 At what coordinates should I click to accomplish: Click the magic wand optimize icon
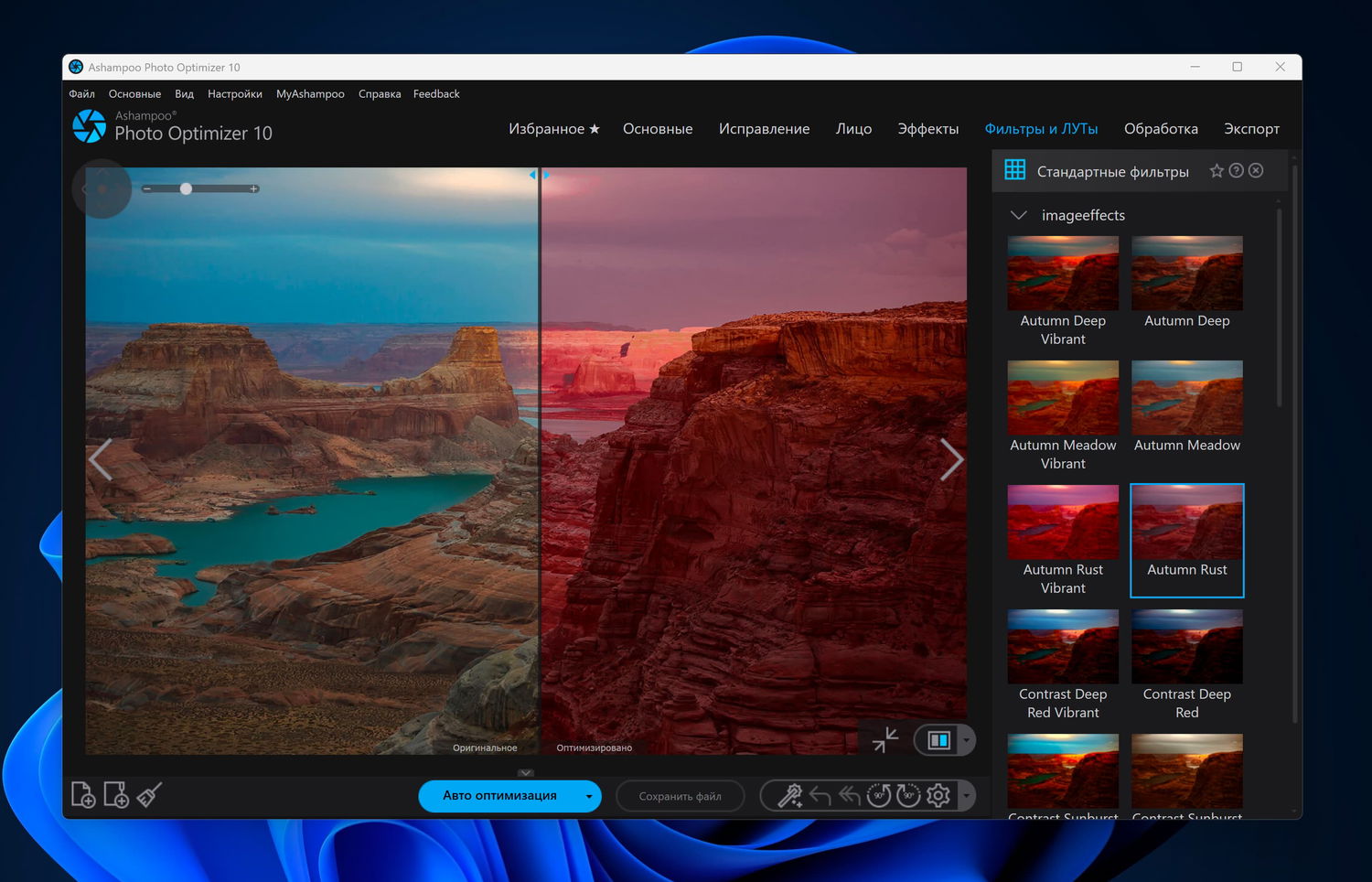(x=789, y=796)
